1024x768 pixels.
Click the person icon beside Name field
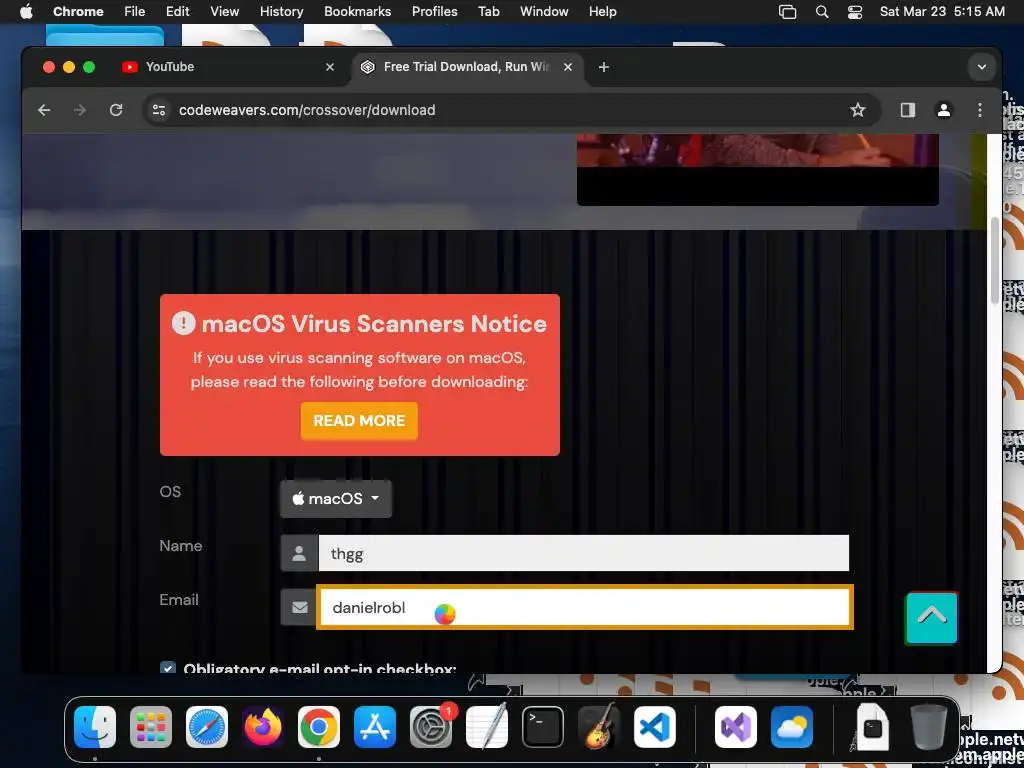(x=300, y=553)
